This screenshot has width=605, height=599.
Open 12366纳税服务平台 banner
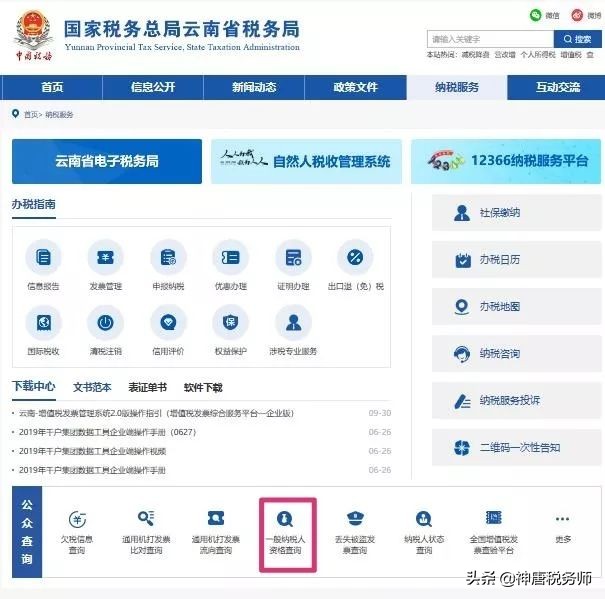[506, 161]
